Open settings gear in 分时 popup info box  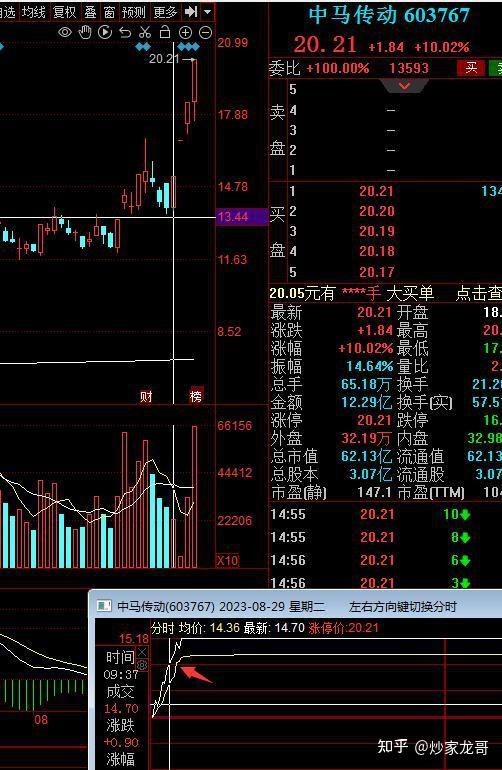pyautogui.click(x=142, y=665)
